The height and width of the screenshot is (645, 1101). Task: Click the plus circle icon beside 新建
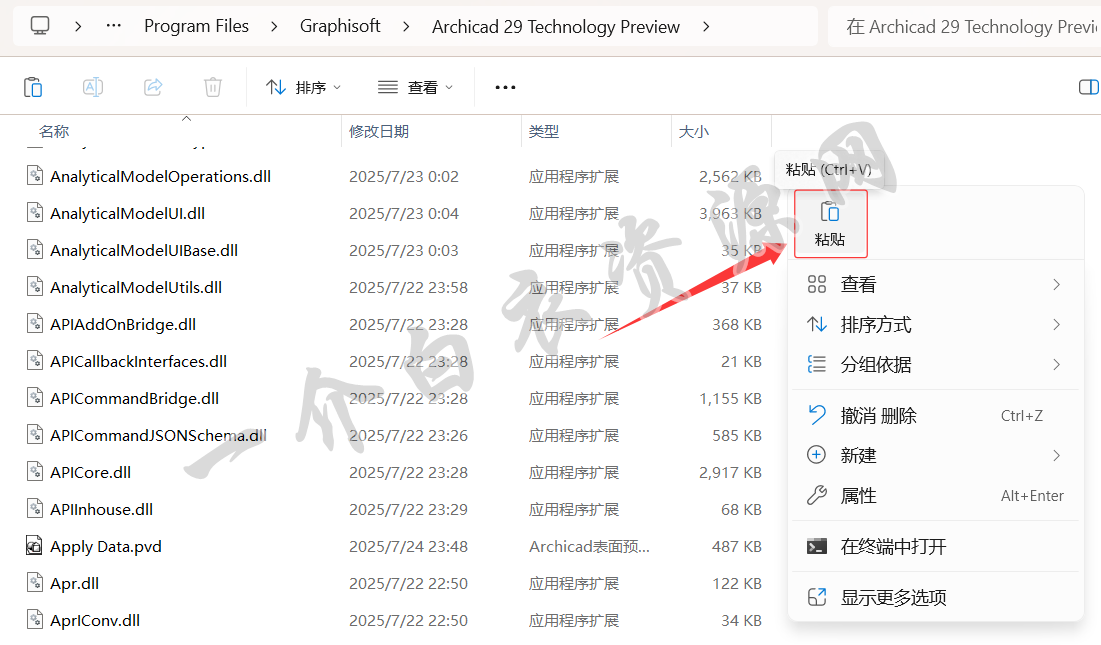(816, 455)
